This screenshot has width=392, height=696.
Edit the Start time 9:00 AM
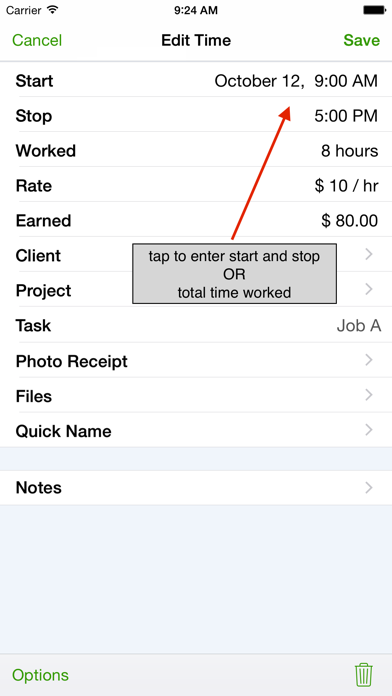346,81
